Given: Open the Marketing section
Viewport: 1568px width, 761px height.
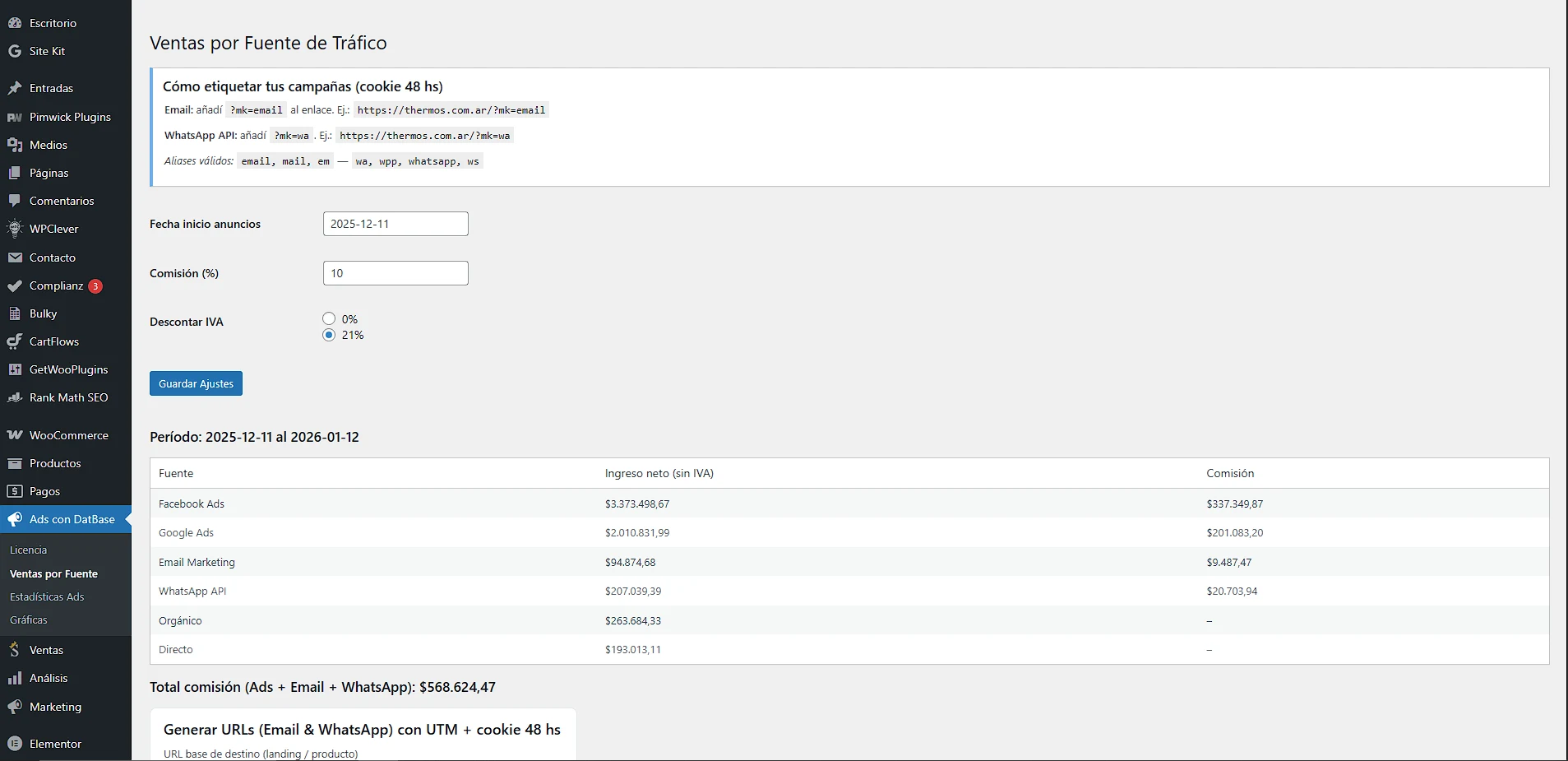Looking at the screenshot, I should click(x=55, y=706).
